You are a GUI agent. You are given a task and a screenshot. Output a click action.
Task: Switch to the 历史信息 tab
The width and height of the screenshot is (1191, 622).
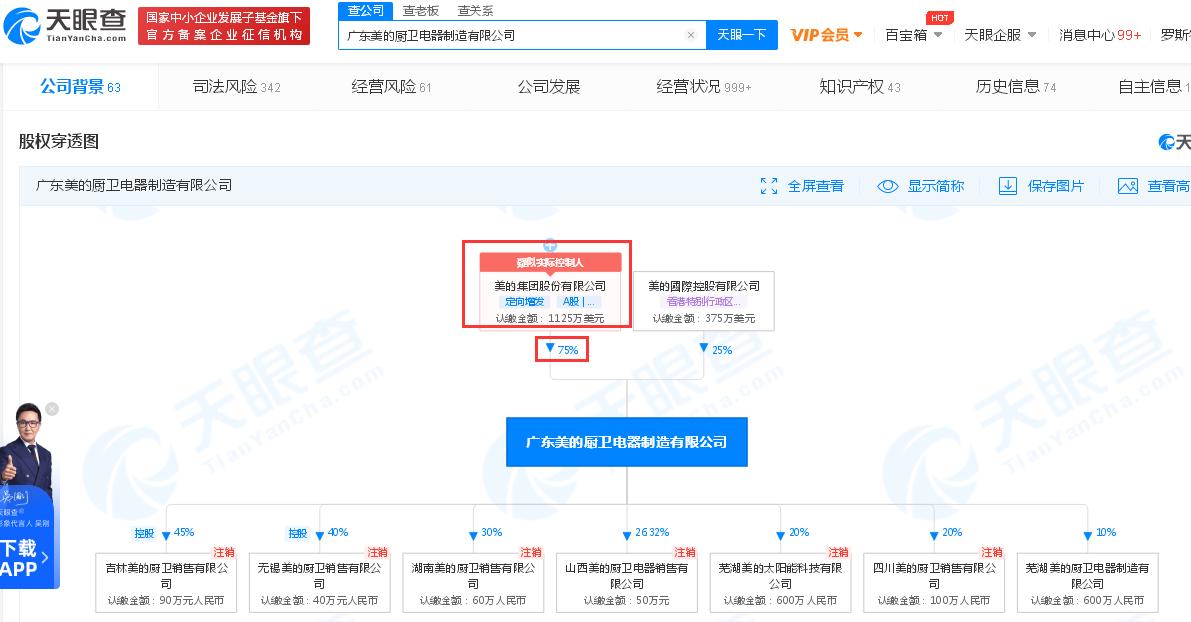pos(1016,87)
